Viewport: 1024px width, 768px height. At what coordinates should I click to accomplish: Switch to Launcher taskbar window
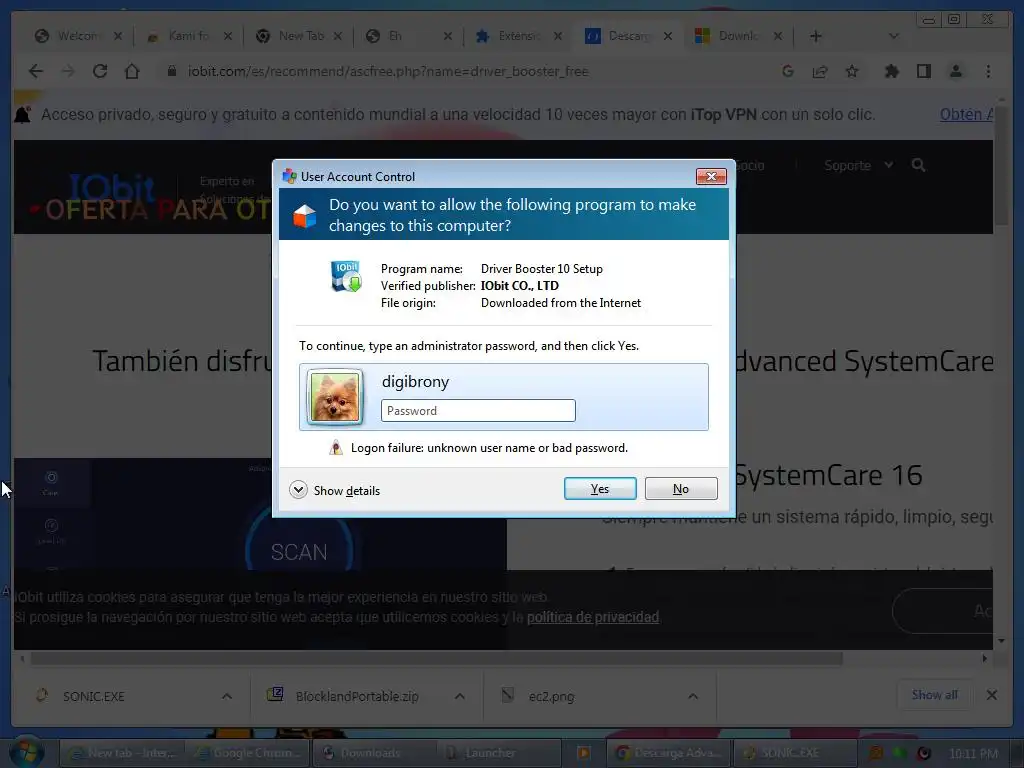coord(499,753)
